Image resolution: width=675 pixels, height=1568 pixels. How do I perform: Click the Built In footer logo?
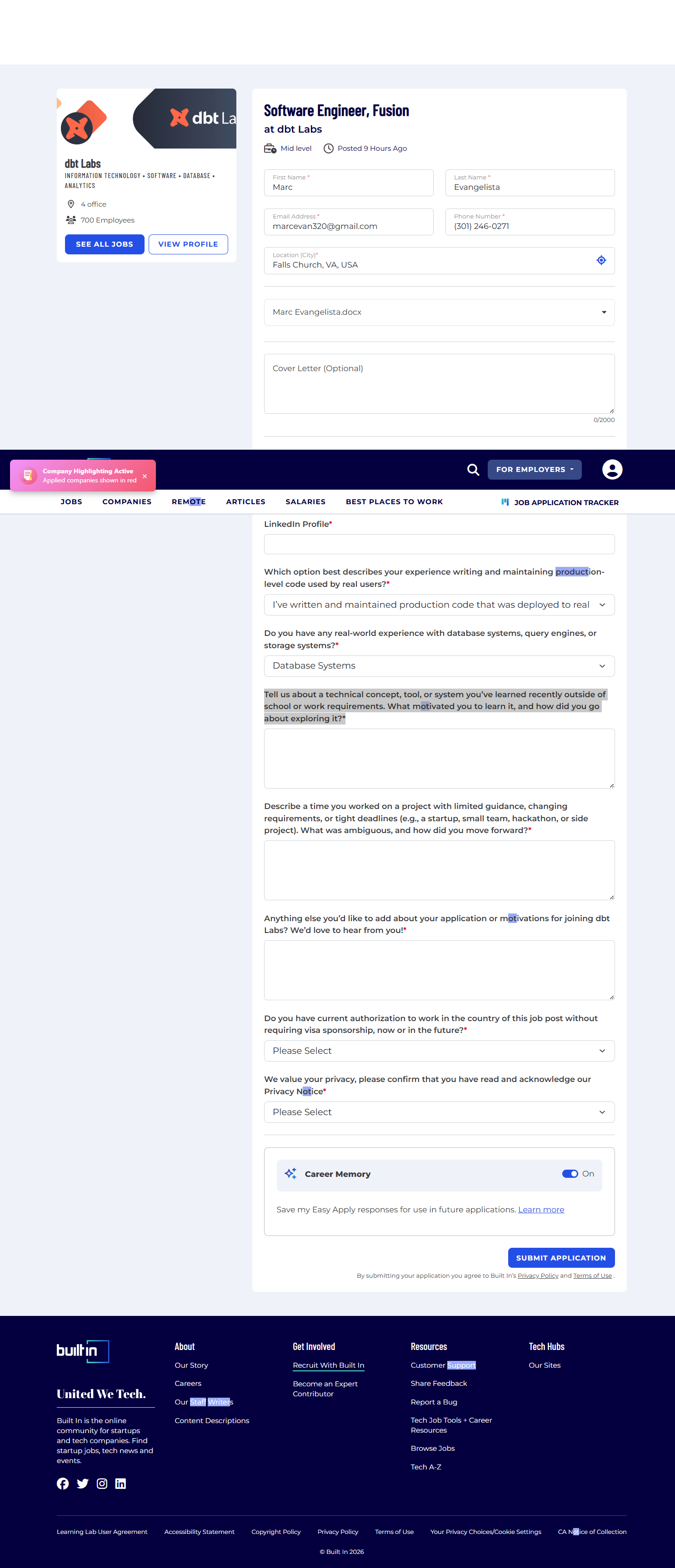coord(83,1351)
